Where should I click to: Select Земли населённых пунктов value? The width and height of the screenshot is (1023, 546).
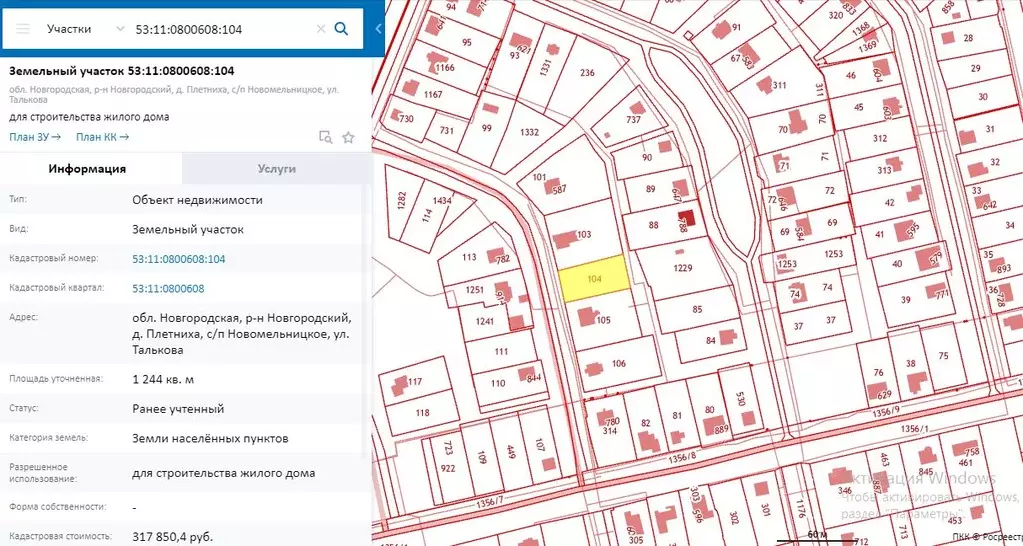click(210, 438)
